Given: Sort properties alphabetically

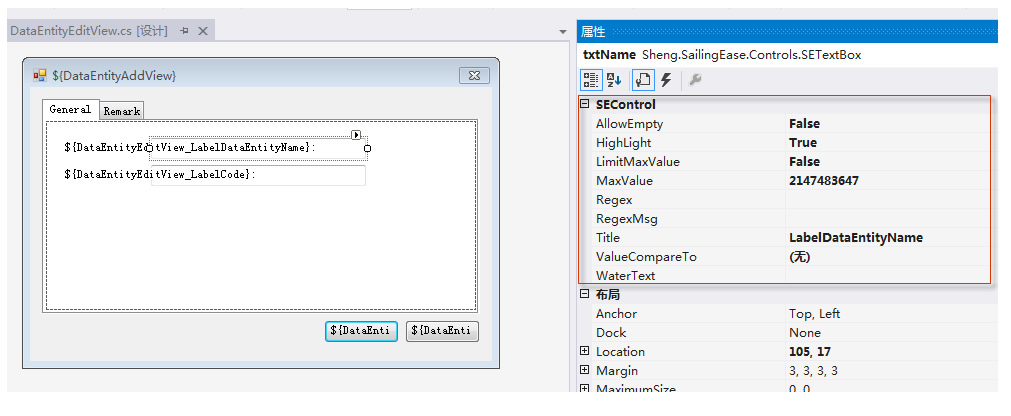Looking at the screenshot, I should click(614, 80).
